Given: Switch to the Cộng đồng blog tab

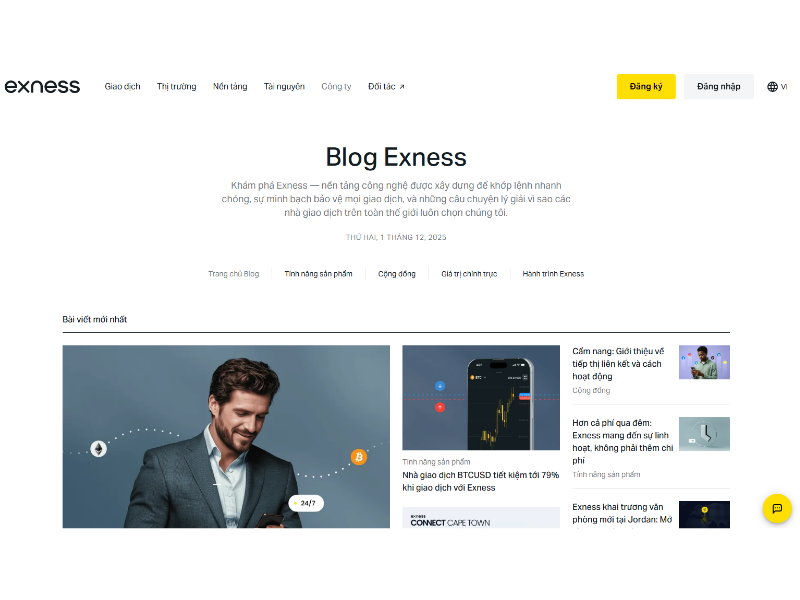Looking at the screenshot, I should [x=397, y=274].
